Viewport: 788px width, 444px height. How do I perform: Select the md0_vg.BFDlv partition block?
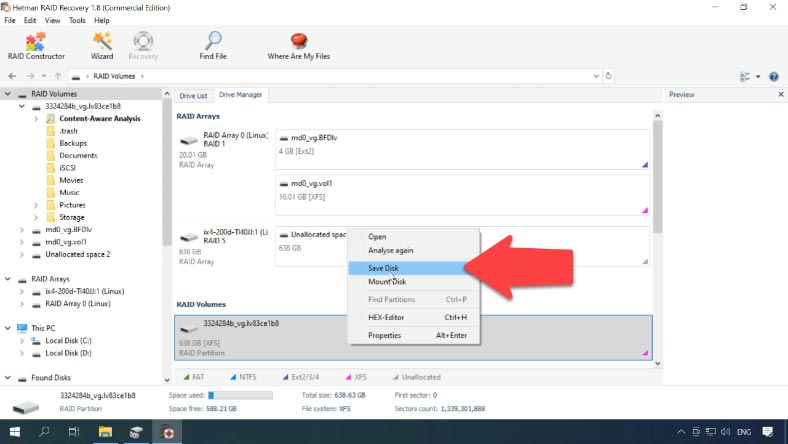[462, 149]
